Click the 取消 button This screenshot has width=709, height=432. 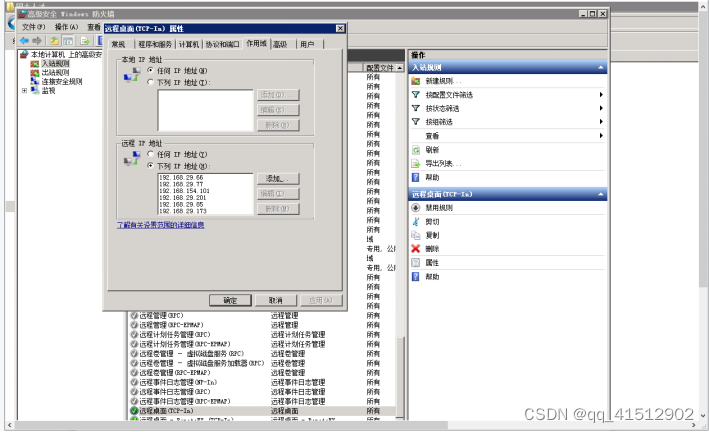coord(276,300)
